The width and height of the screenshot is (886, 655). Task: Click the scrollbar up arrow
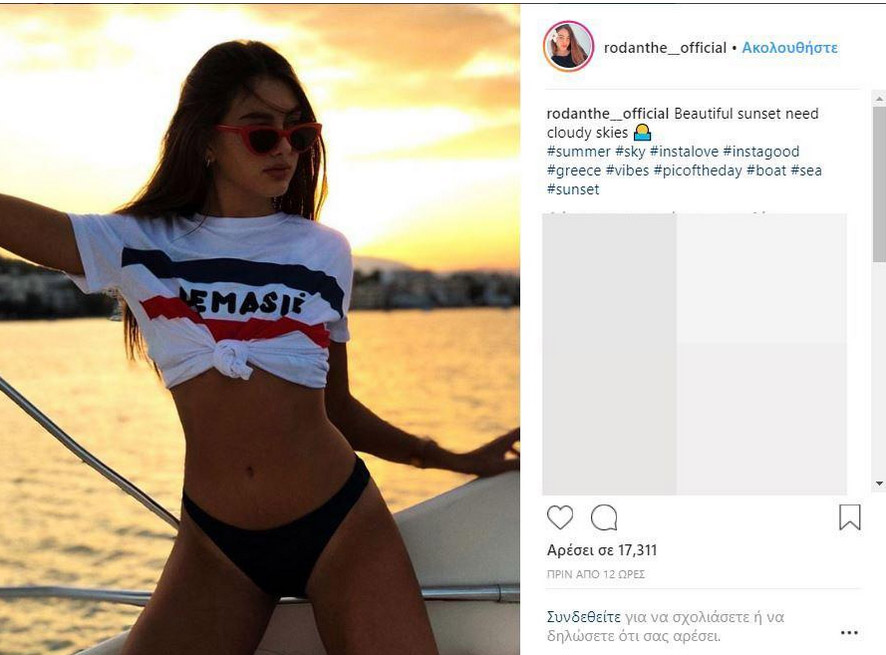(879, 99)
